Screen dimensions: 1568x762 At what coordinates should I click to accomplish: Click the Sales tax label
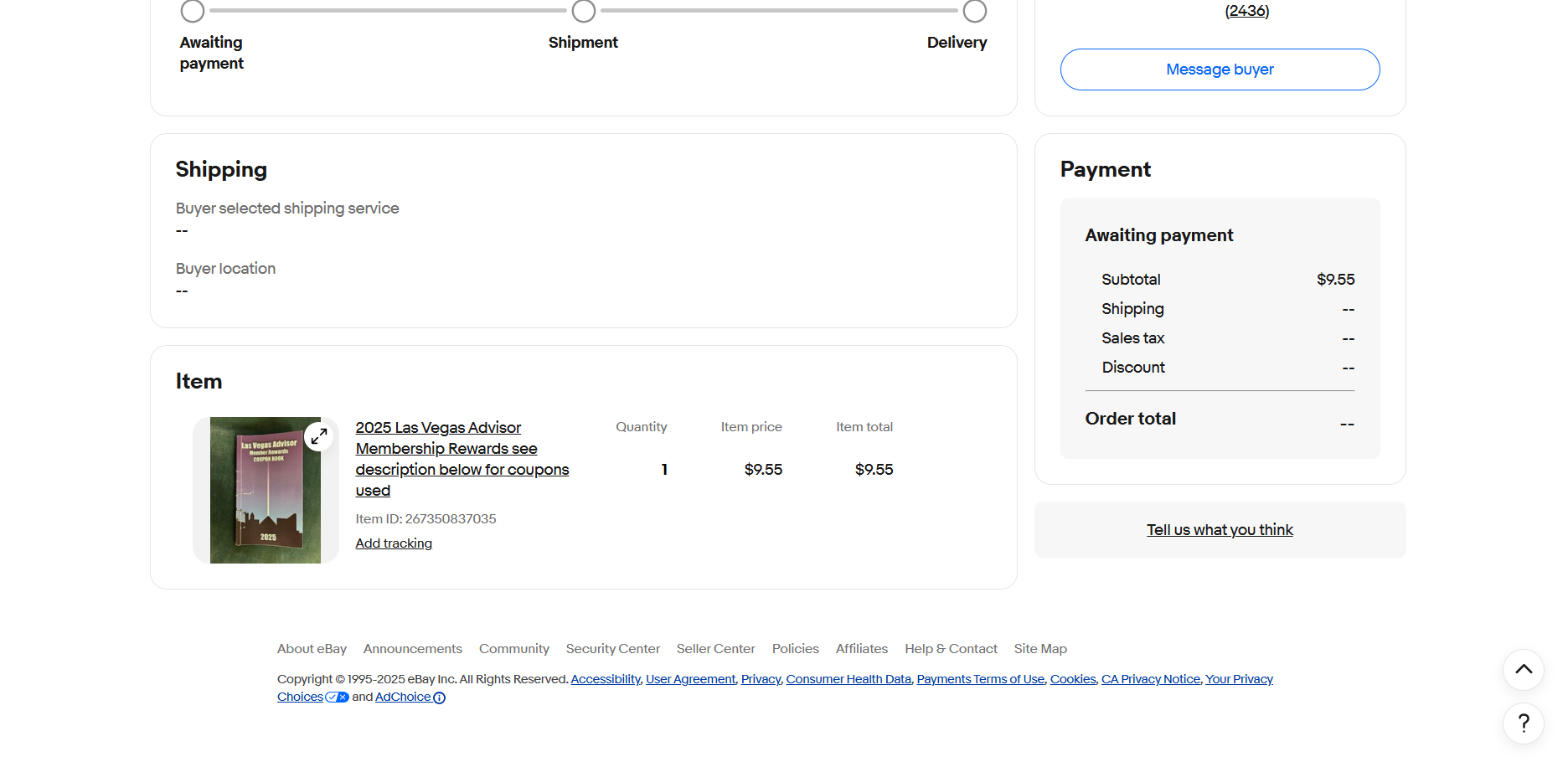tap(1132, 338)
